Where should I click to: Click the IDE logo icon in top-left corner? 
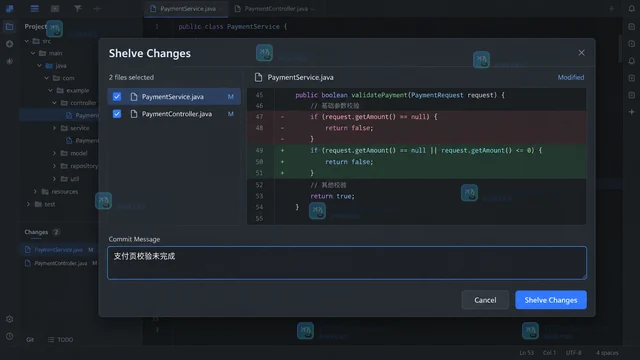click(9, 8)
